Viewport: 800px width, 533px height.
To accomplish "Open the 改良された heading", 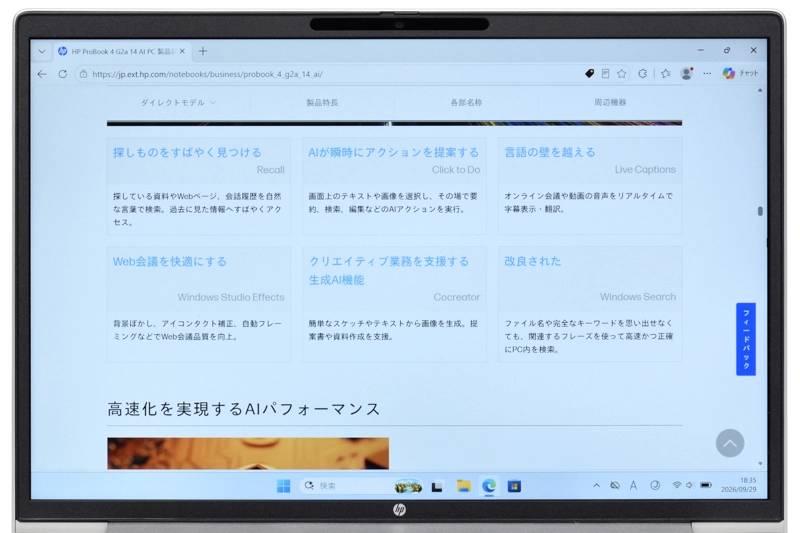I will click(x=532, y=261).
